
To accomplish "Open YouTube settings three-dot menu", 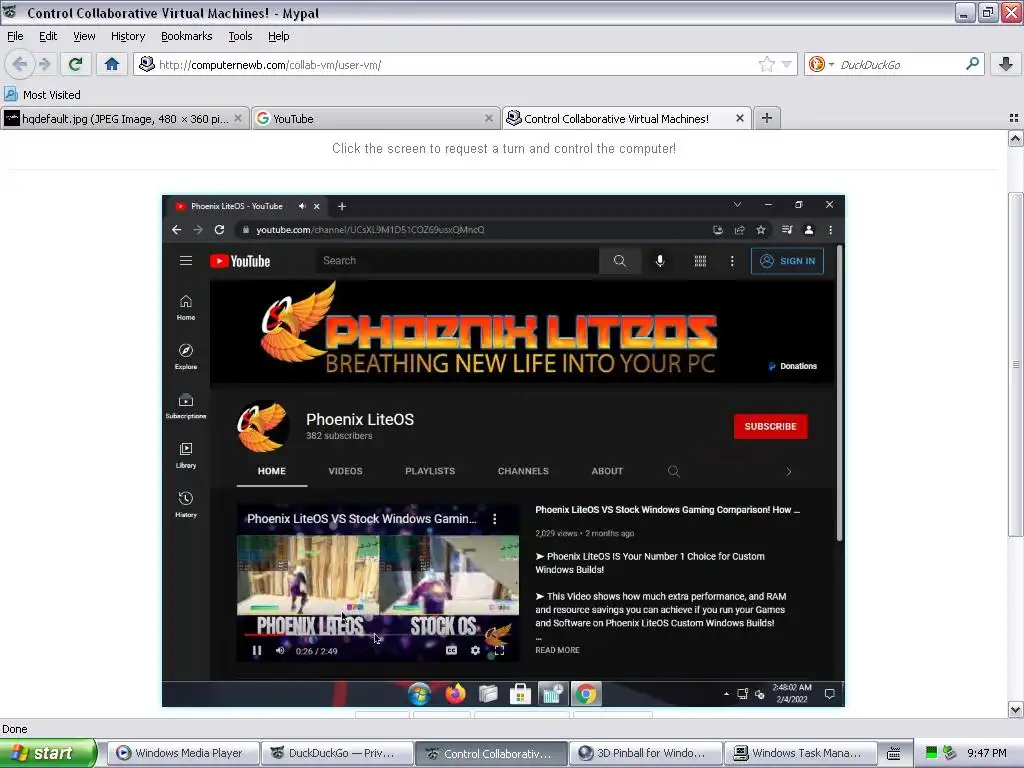I will tap(732, 261).
